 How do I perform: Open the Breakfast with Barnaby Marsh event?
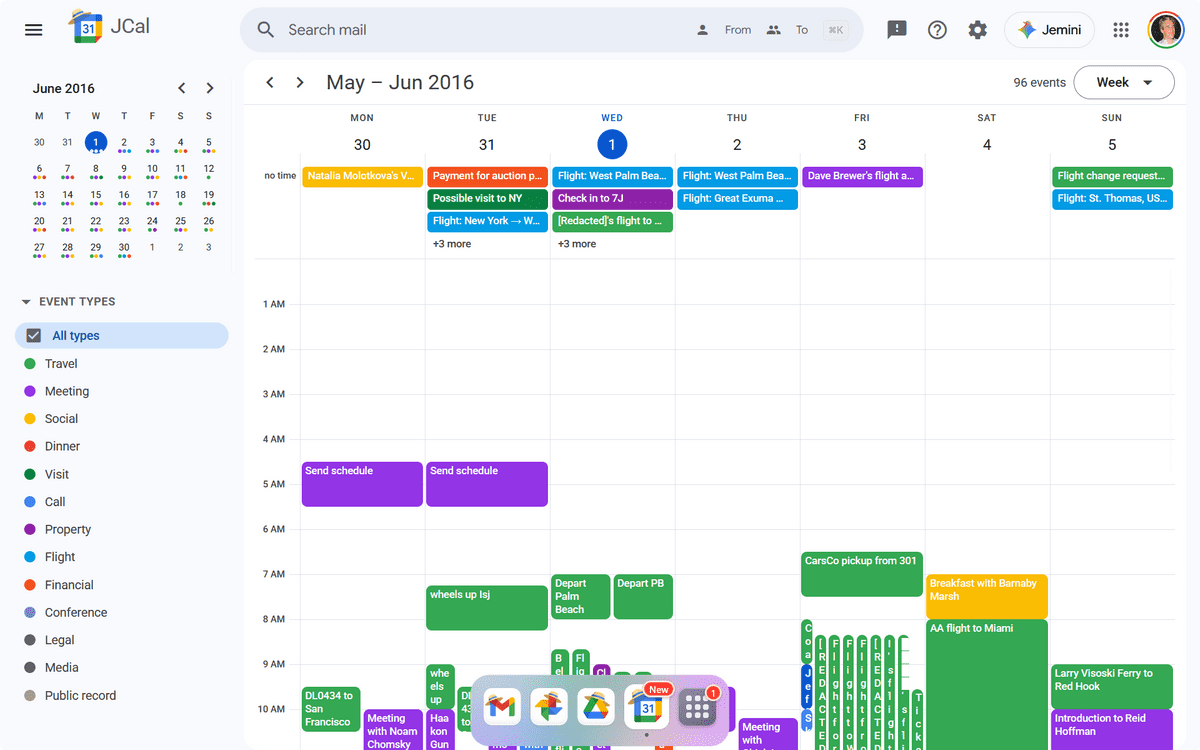(986, 596)
